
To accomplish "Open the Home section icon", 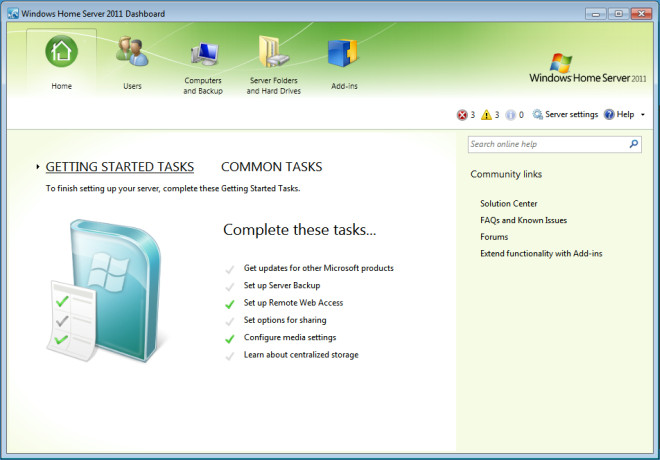I will (61, 51).
